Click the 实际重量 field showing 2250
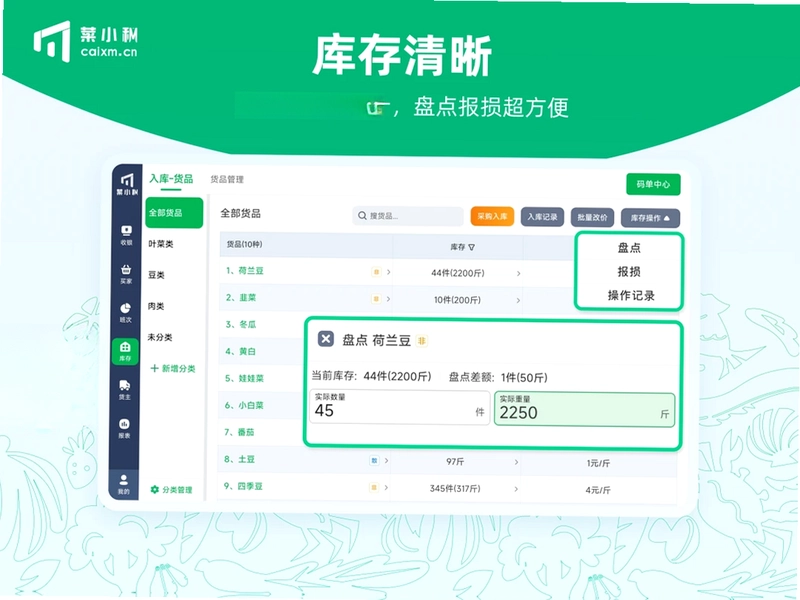 [584, 409]
